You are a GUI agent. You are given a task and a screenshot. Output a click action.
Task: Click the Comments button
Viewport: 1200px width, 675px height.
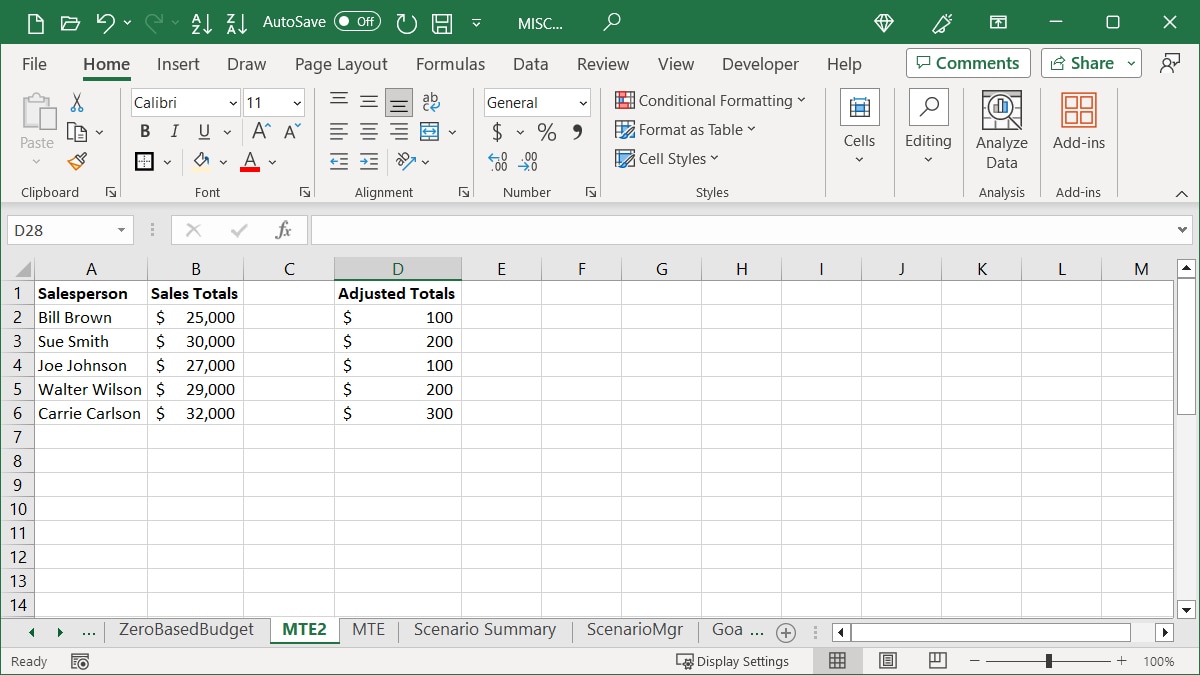click(967, 63)
